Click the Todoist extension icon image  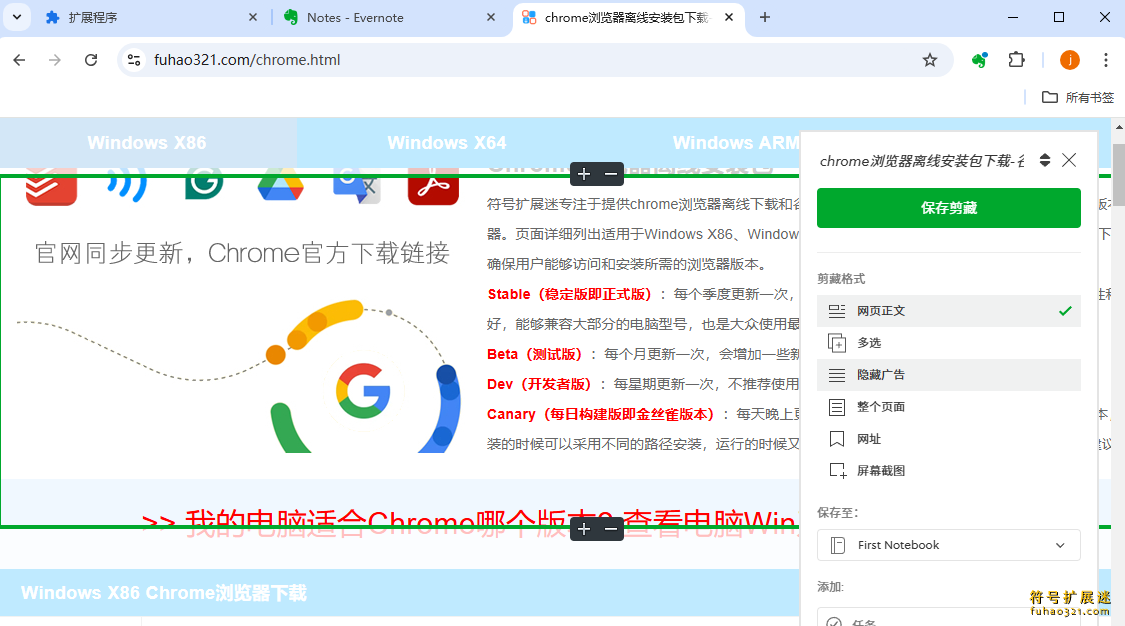[51, 185]
